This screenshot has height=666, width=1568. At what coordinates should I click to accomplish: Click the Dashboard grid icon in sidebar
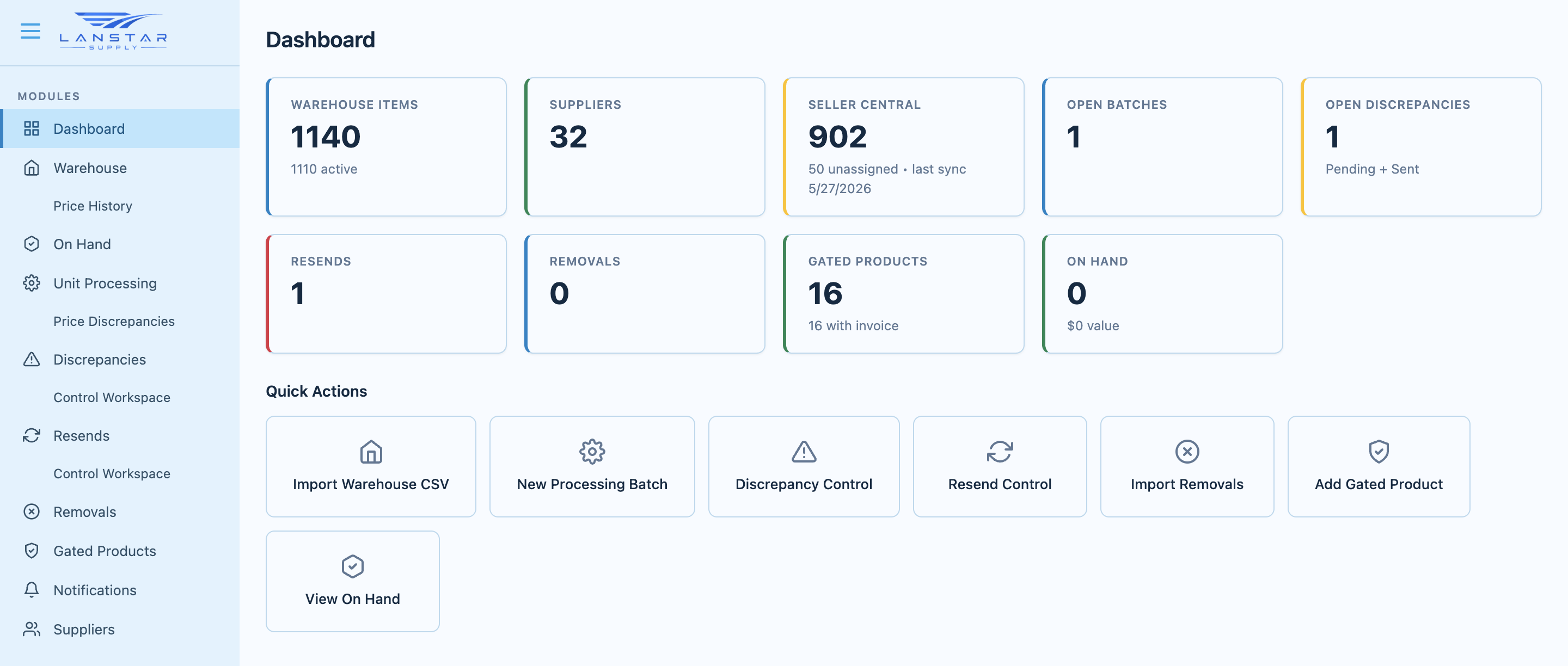coord(32,128)
